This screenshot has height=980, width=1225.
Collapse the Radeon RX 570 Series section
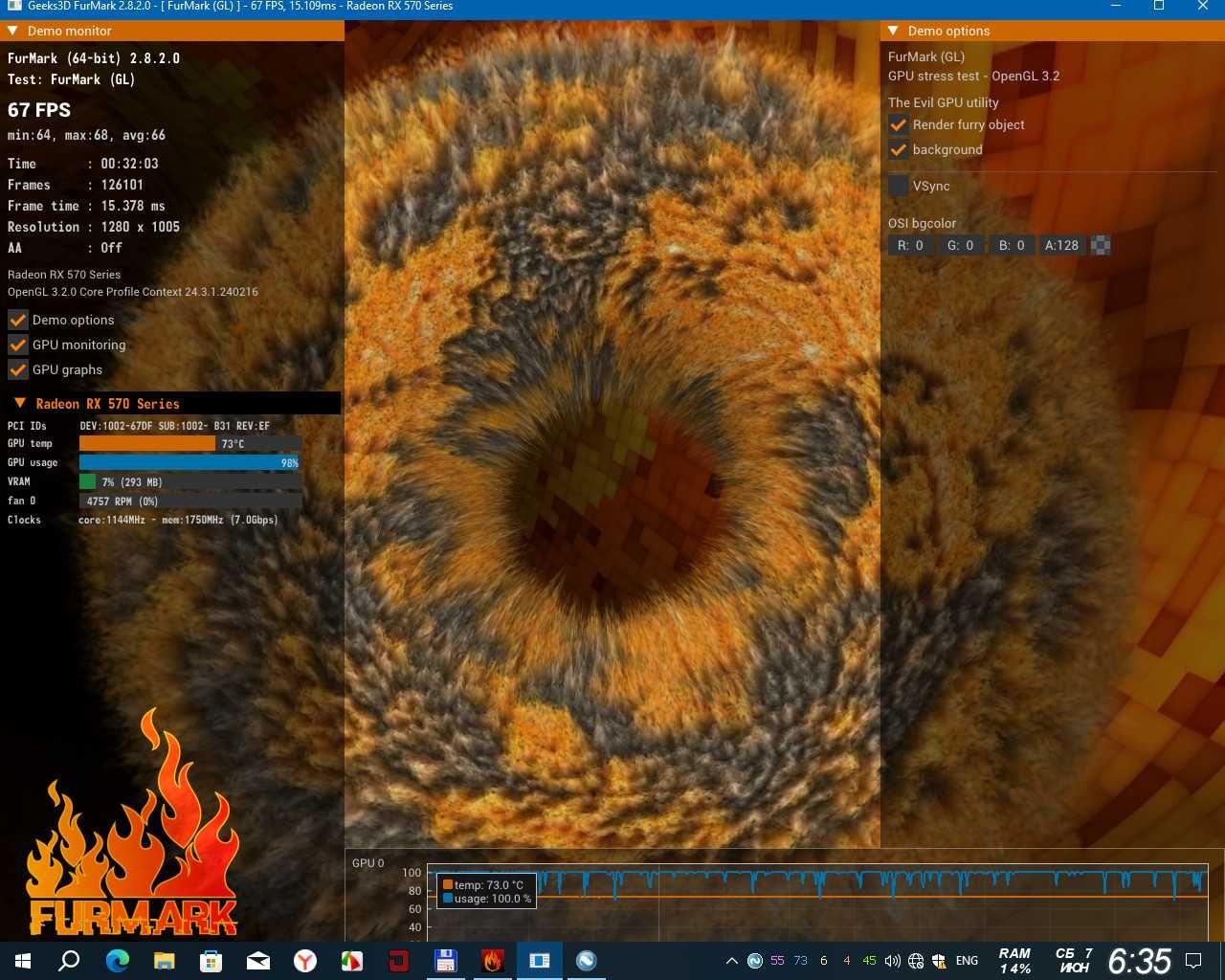click(20, 403)
